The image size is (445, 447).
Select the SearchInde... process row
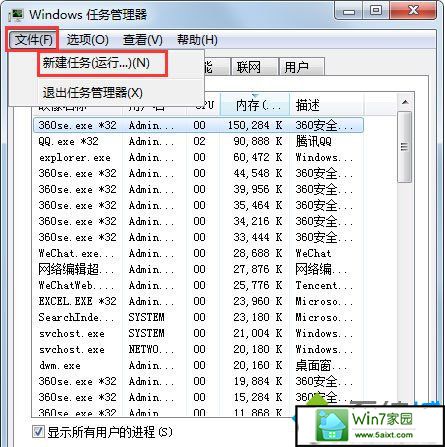[198, 317]
